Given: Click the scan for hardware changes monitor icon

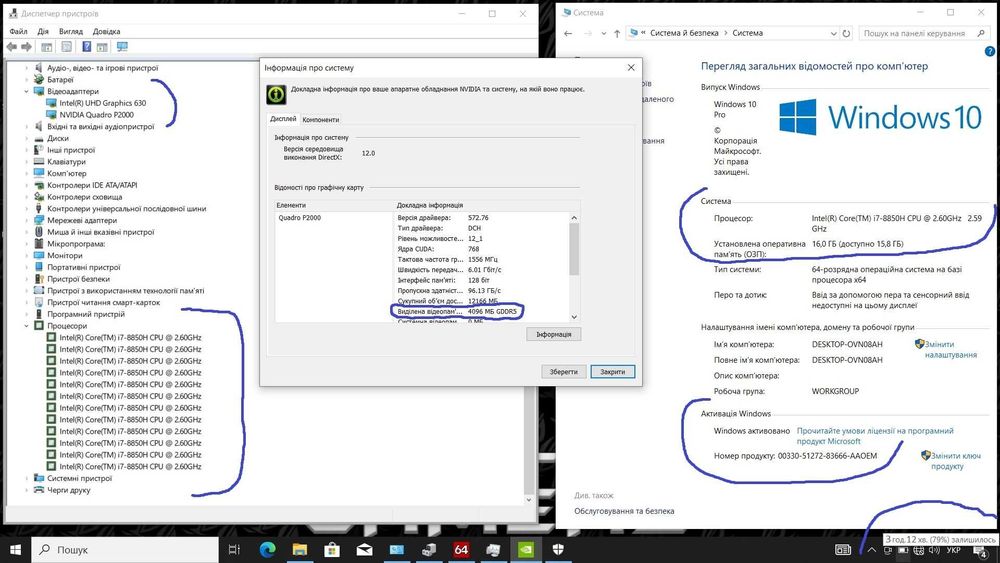Looking at the screenshot, I should 122,47.
